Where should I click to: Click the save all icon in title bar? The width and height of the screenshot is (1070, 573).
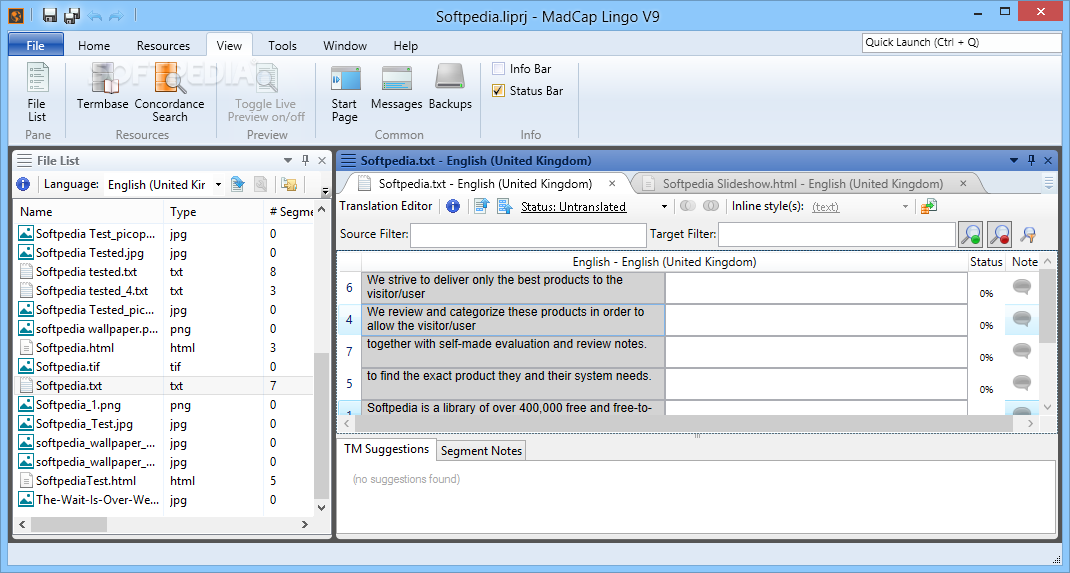coord(72,15)
